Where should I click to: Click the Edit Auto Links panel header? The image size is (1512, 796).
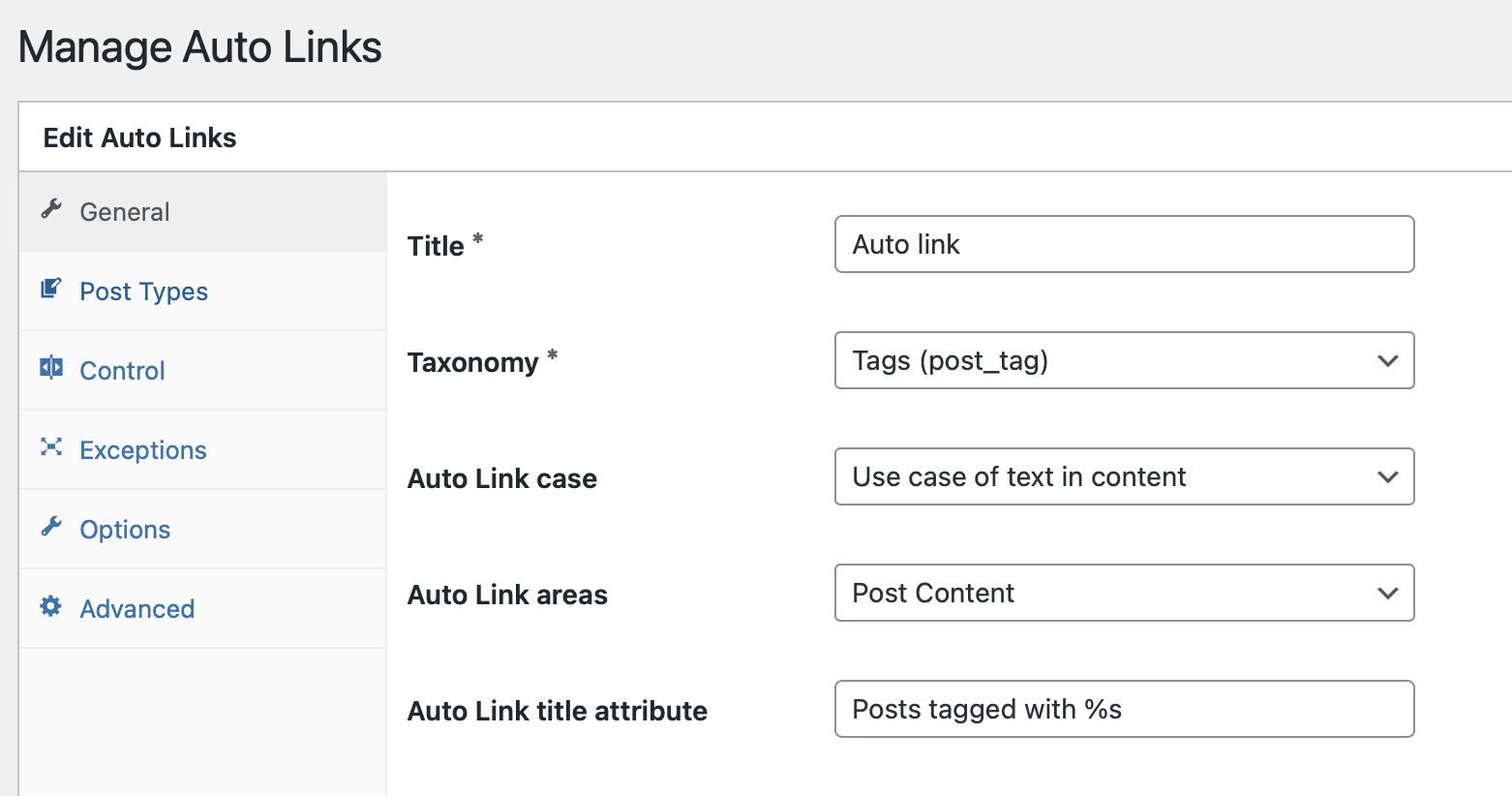click(139, 137)
